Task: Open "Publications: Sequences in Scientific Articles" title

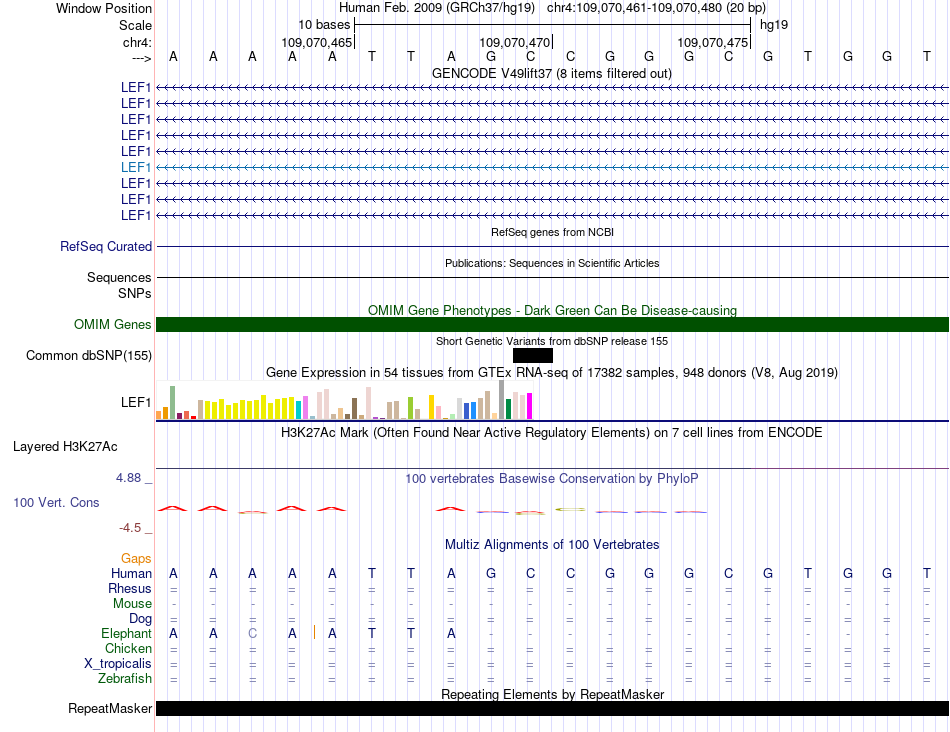Action: point(552,263)
